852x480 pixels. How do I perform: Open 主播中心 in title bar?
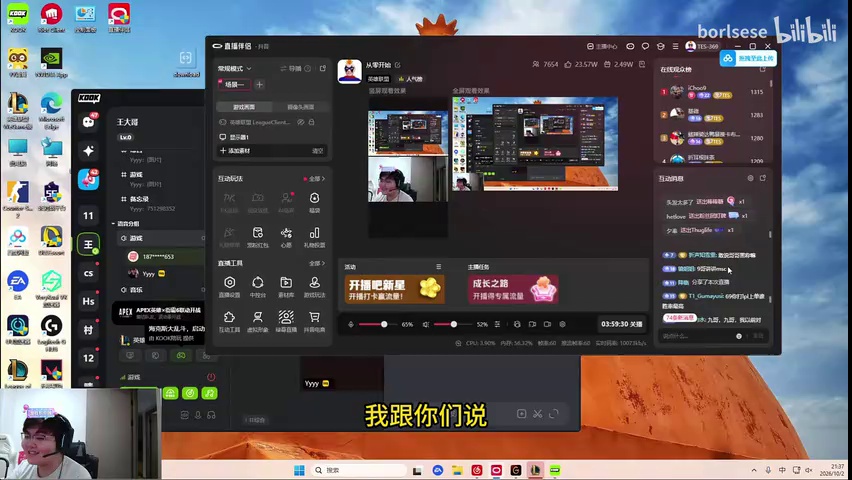click(x=603, y=46)
